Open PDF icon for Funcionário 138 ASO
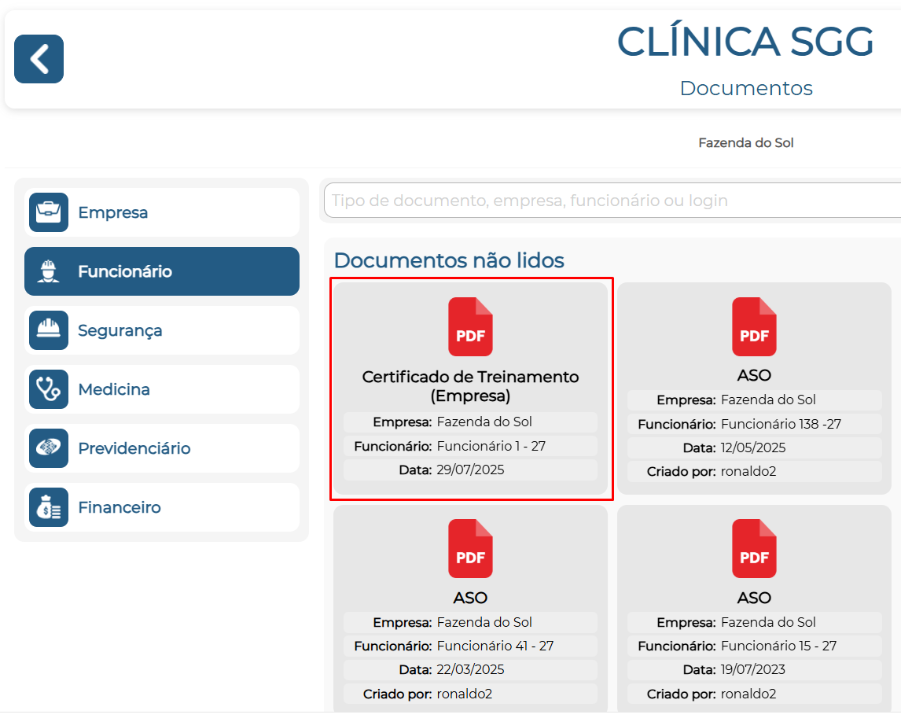This screenshot has height=720, width=901. coord(754,327)
